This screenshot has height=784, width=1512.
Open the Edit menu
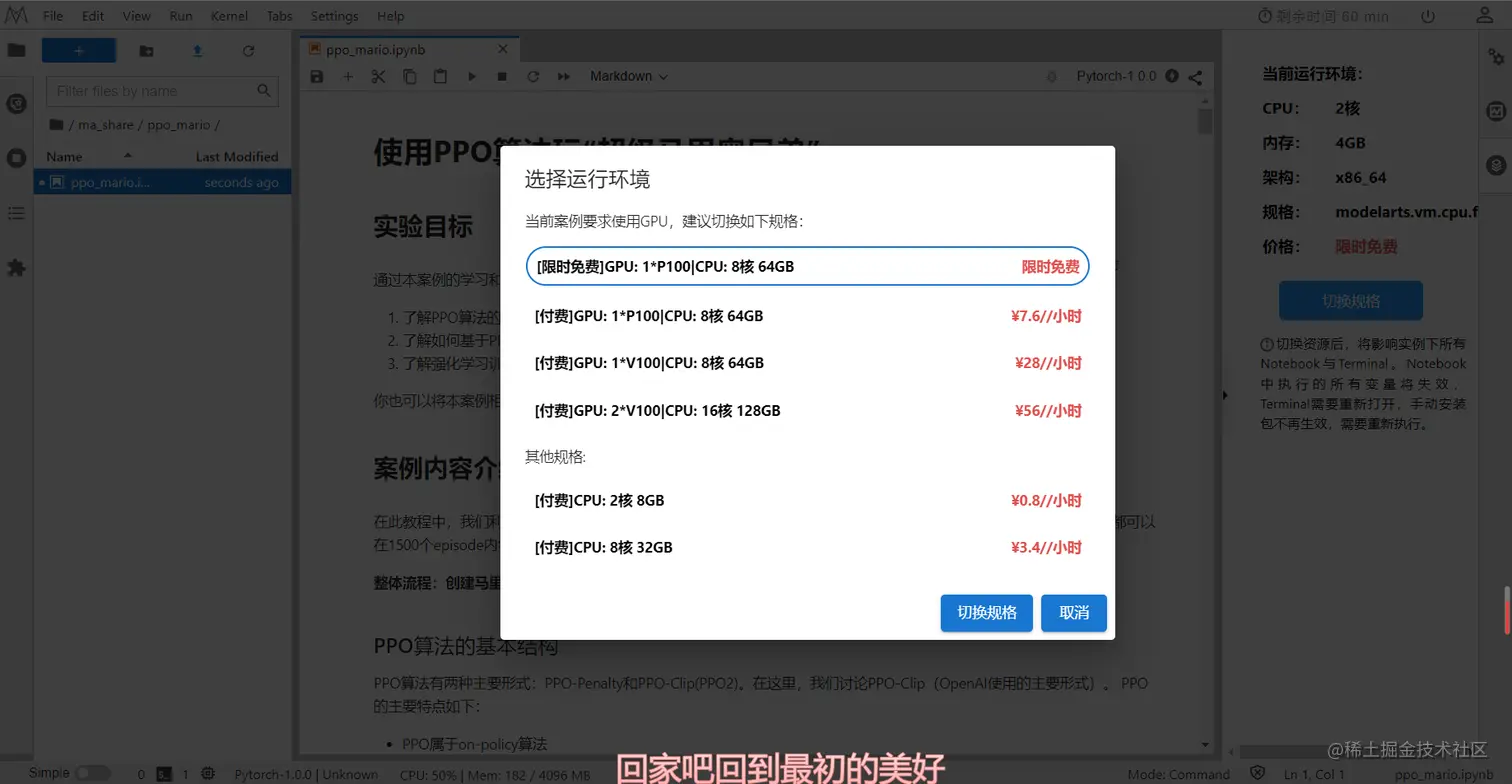point(93,16)
